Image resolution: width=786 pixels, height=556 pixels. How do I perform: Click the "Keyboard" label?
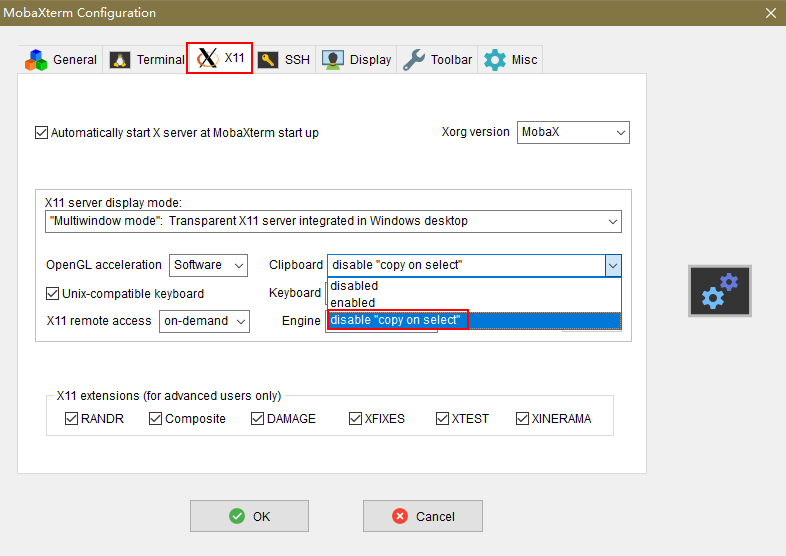point(295,293)
